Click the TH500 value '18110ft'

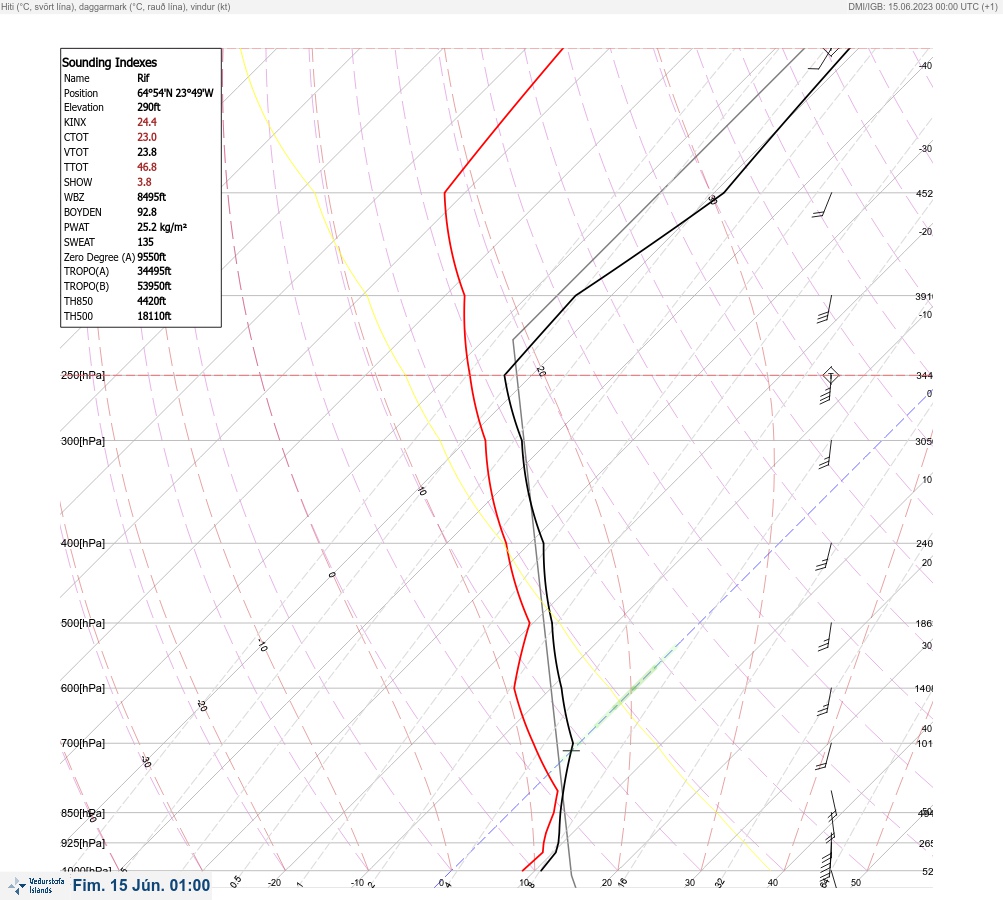pyautogui.click(x=154, y=316)
